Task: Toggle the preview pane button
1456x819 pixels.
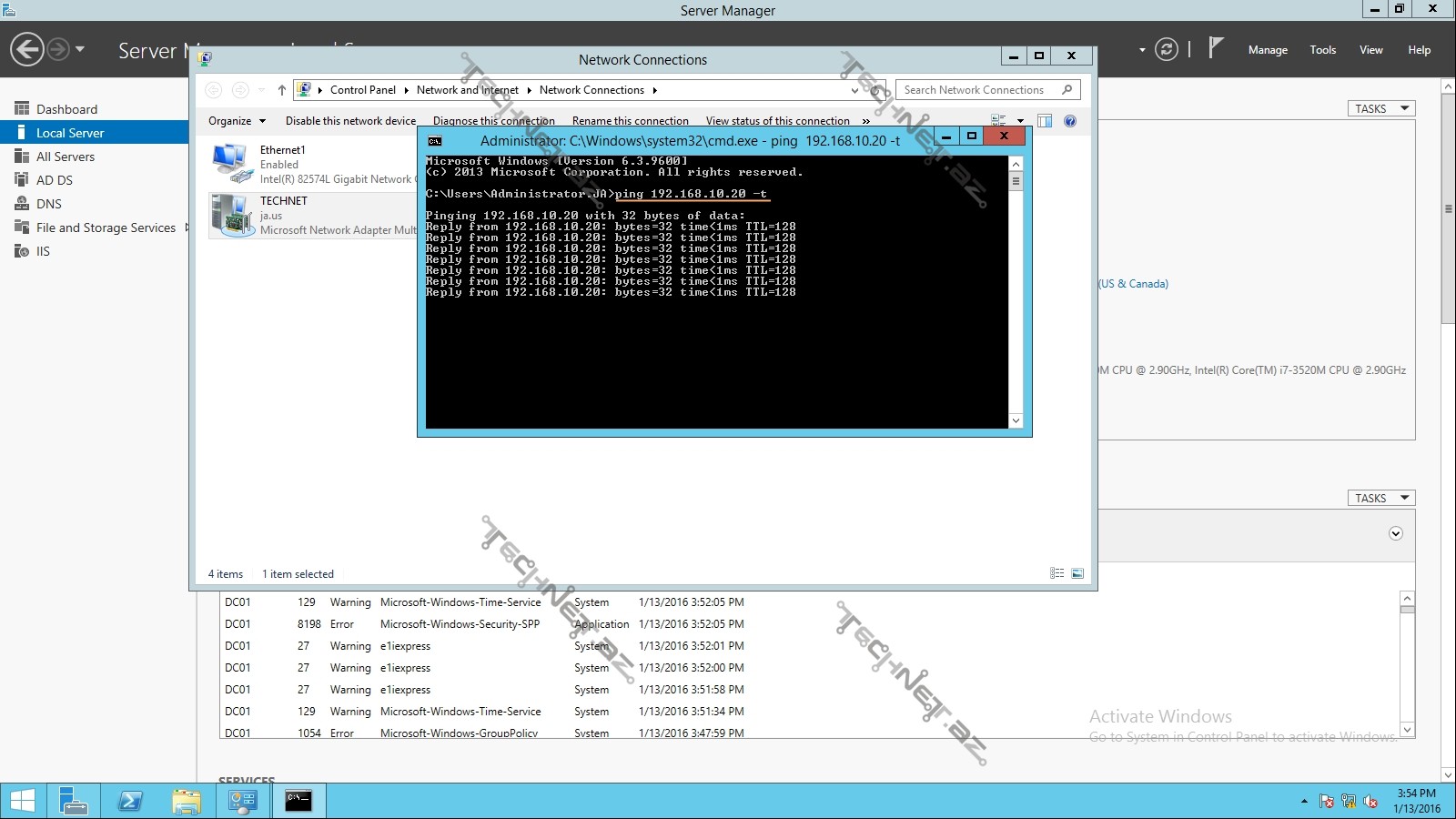Action: point(1045,121)
